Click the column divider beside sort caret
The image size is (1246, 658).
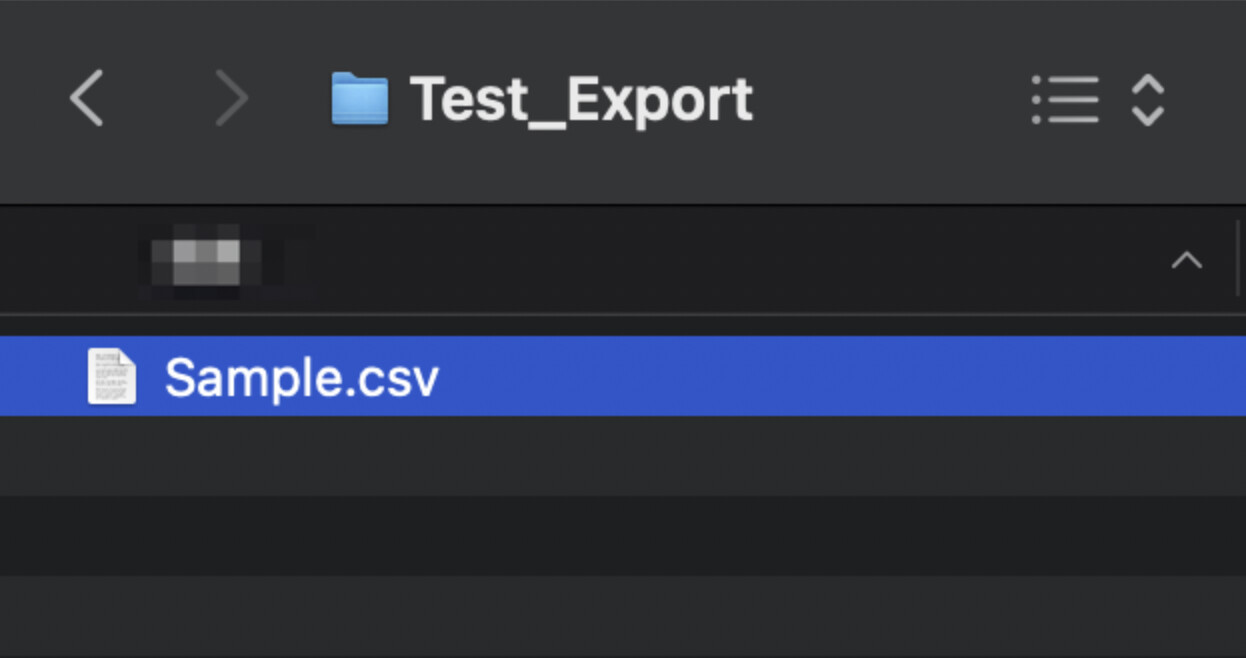(1238, 260)
